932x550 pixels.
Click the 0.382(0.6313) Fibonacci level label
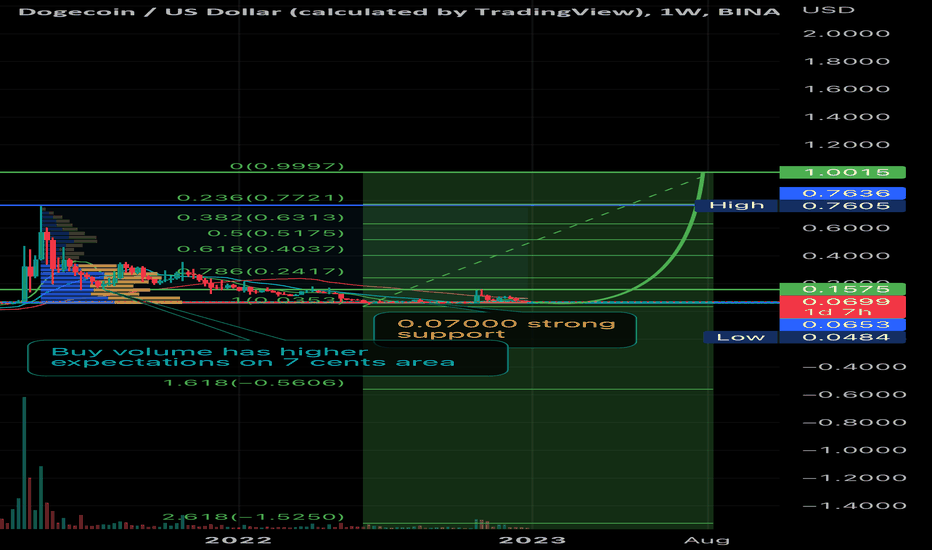pos(261,218)
